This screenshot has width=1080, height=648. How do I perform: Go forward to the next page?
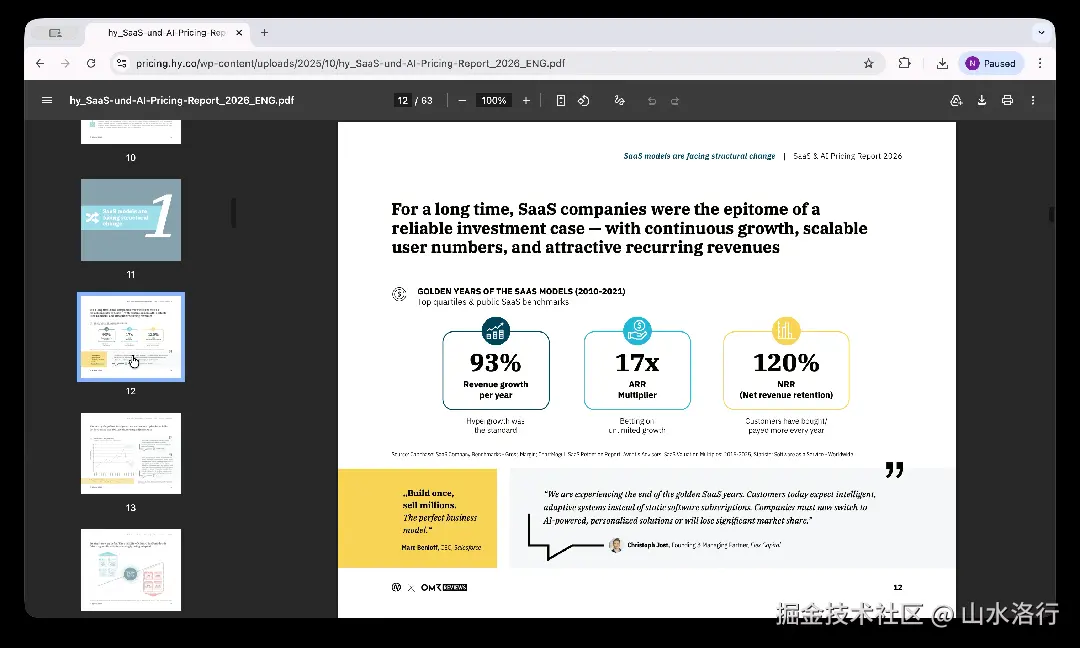tap(65, 63)
